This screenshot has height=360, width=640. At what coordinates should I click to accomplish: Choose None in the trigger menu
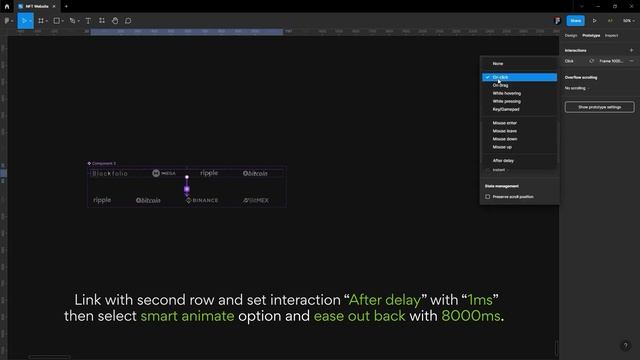[x=519, y=64]
